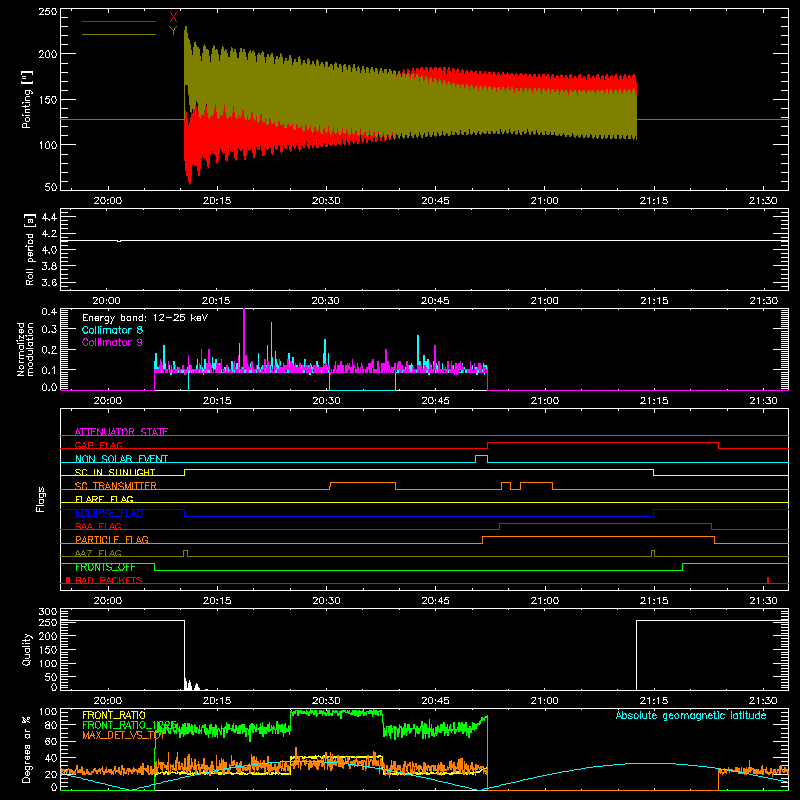Click the 21:30 tick under Flags plot
Viewport: 800px width, 800px height.
[763, 601]
